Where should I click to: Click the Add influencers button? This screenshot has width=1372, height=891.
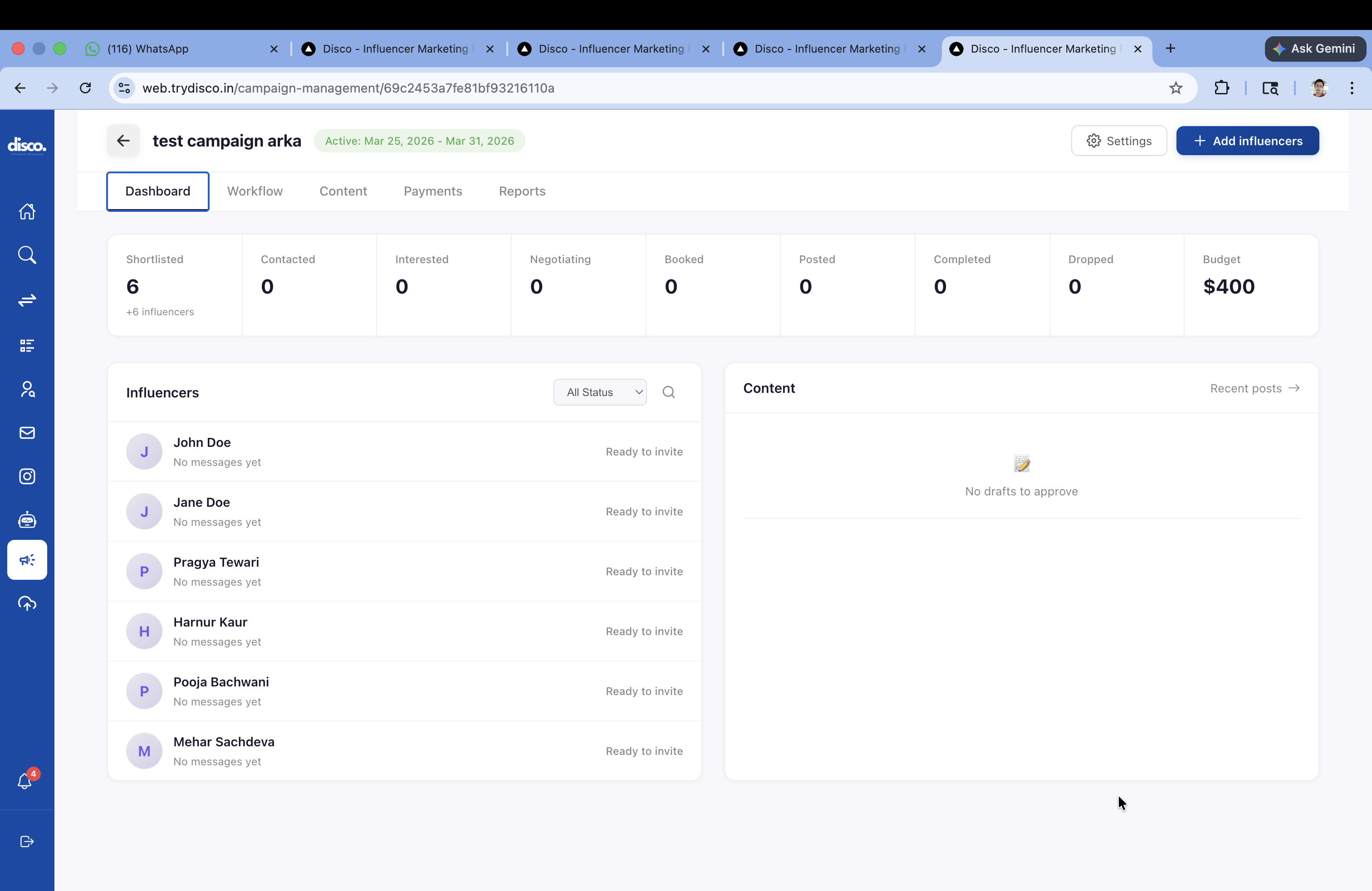[x=1248, y=141]
